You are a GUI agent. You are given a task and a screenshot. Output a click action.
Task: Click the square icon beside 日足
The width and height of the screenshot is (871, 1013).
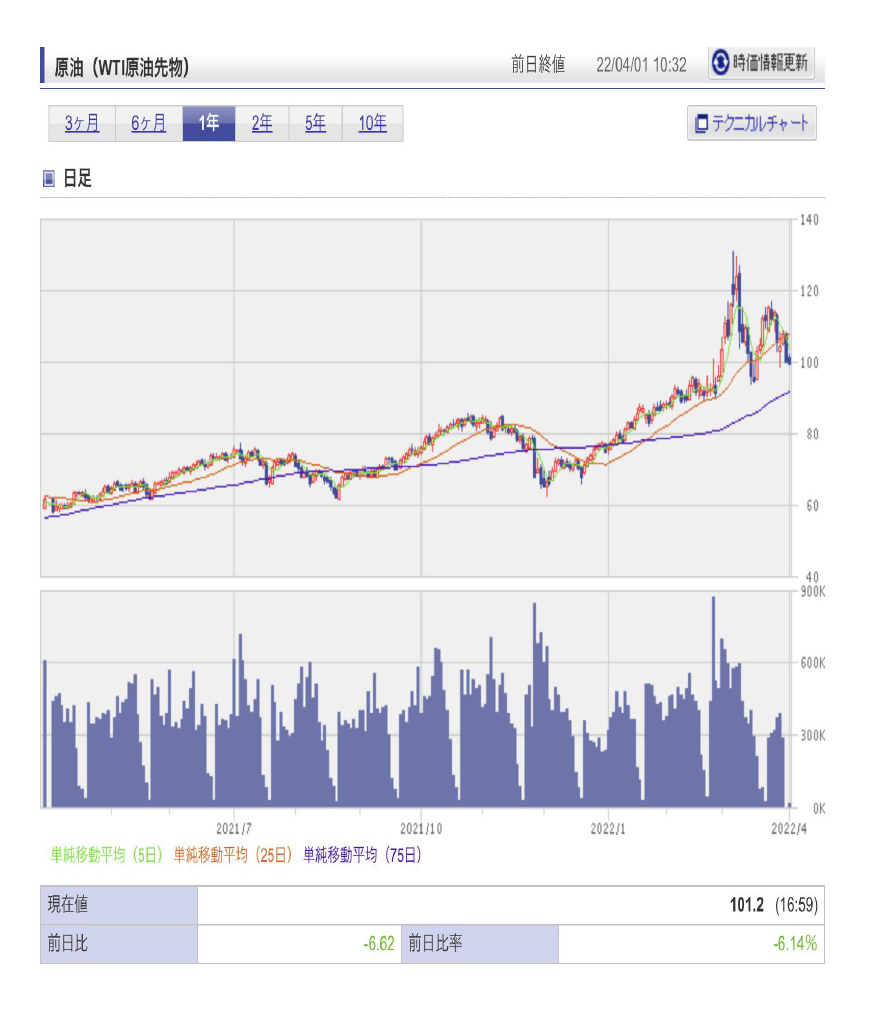click(48, 179)
